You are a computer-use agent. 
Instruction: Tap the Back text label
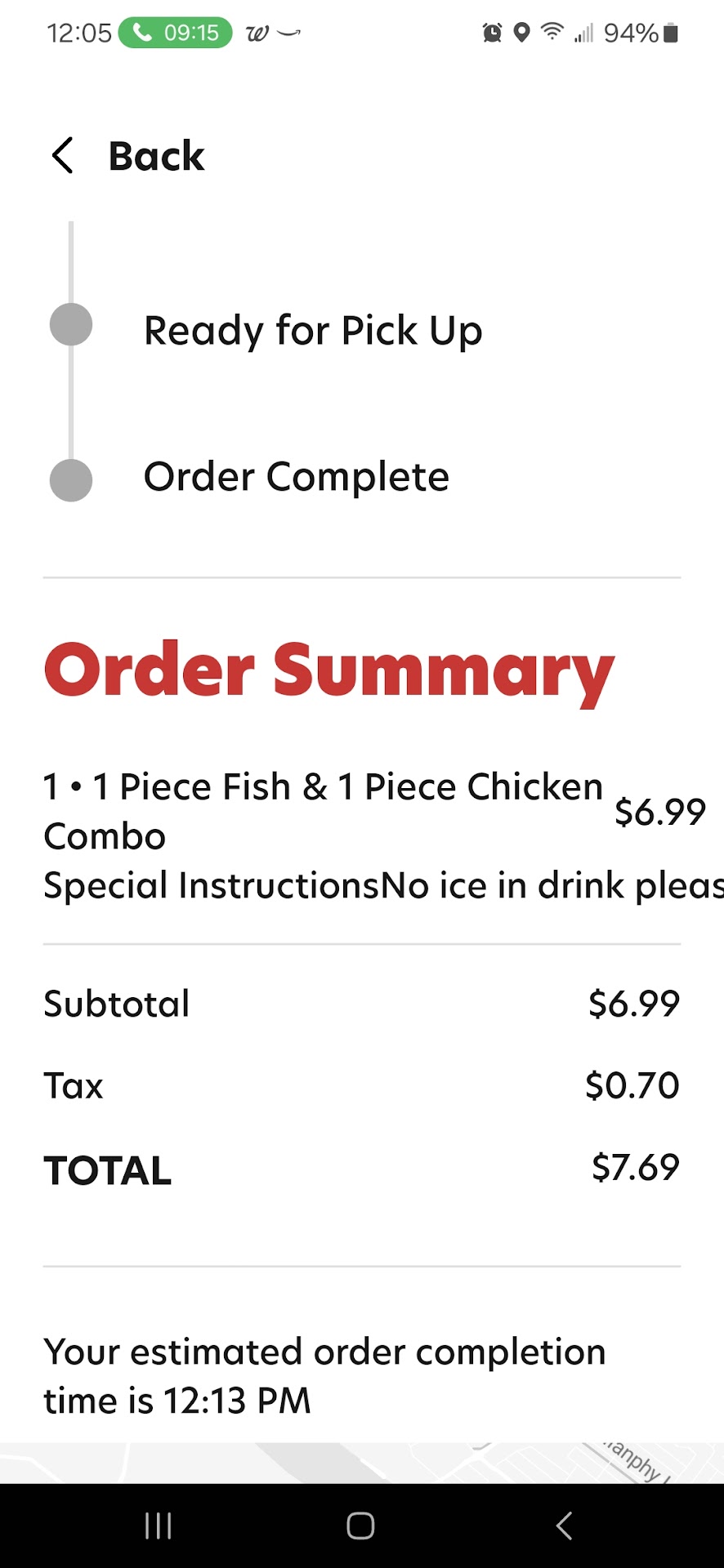click(156, 156)
